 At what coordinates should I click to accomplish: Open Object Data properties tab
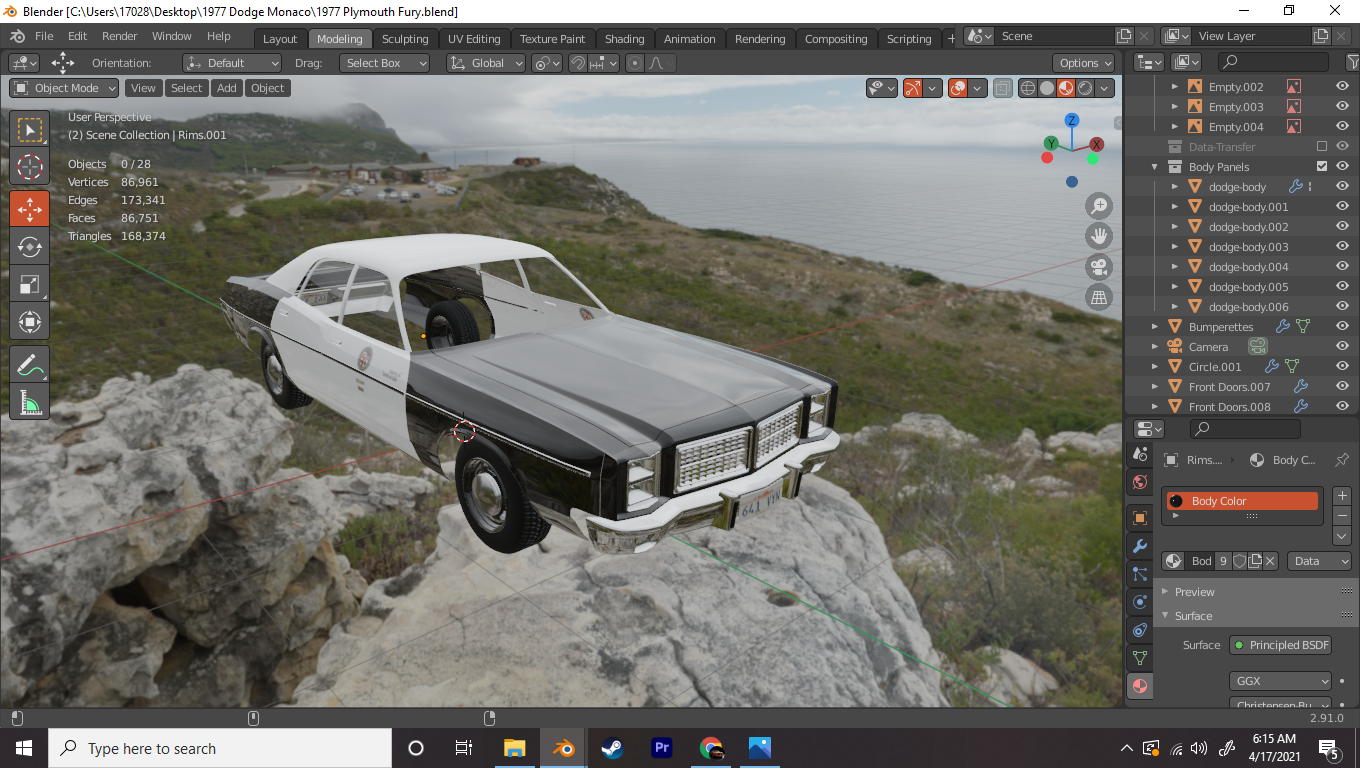click(x=1139, y=658)
